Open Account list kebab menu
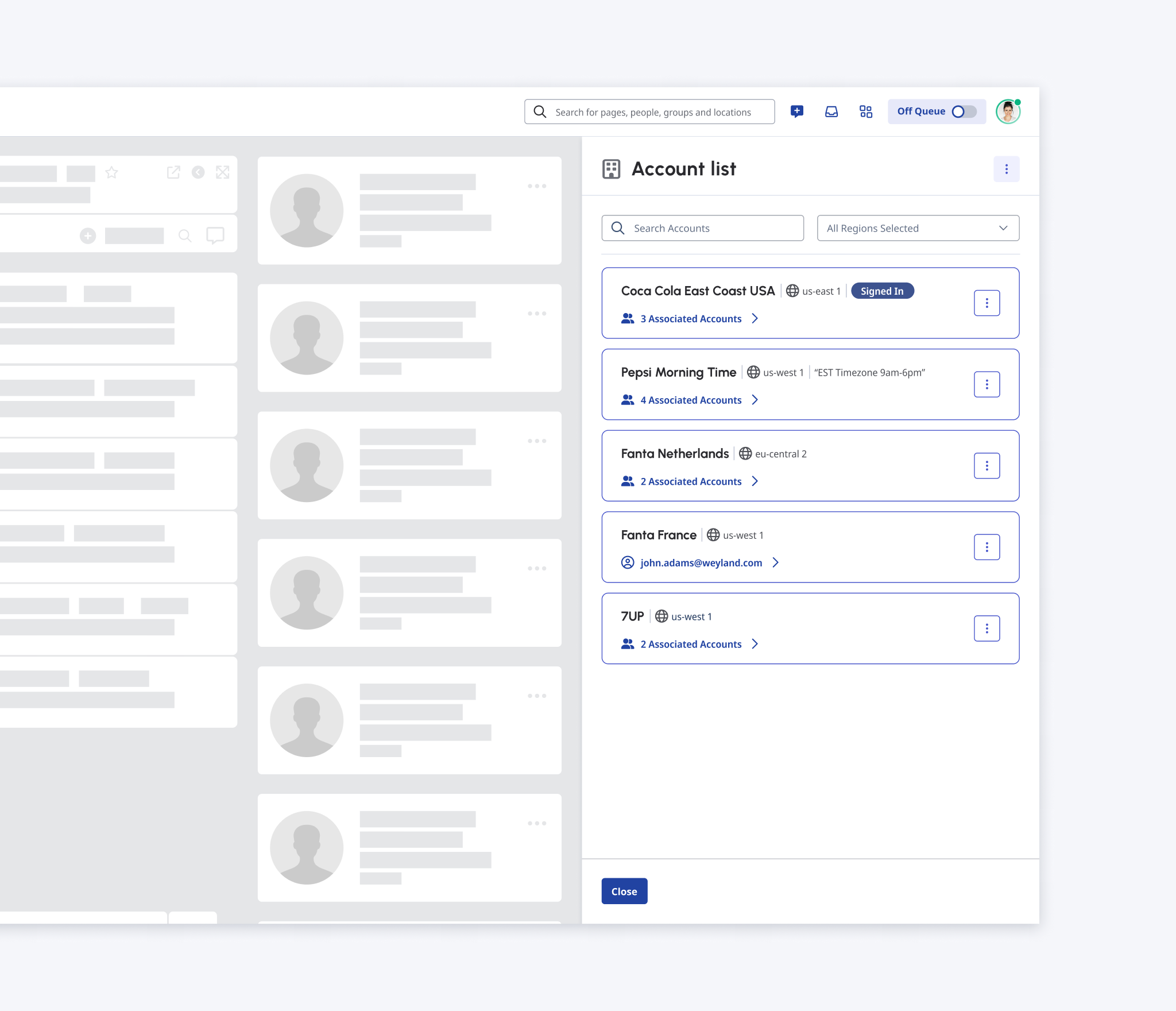Image resolution: width=1176 pixels, height=1011 pixels. 1006,169
